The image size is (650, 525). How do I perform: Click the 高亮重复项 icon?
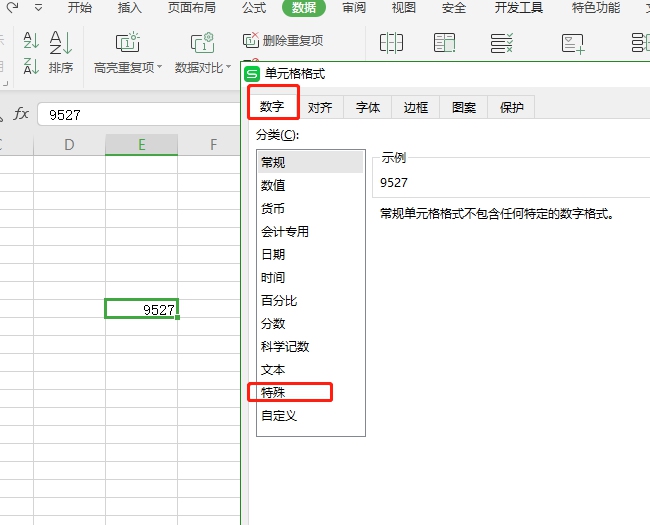pyautogui.click(x=128, y=42)
